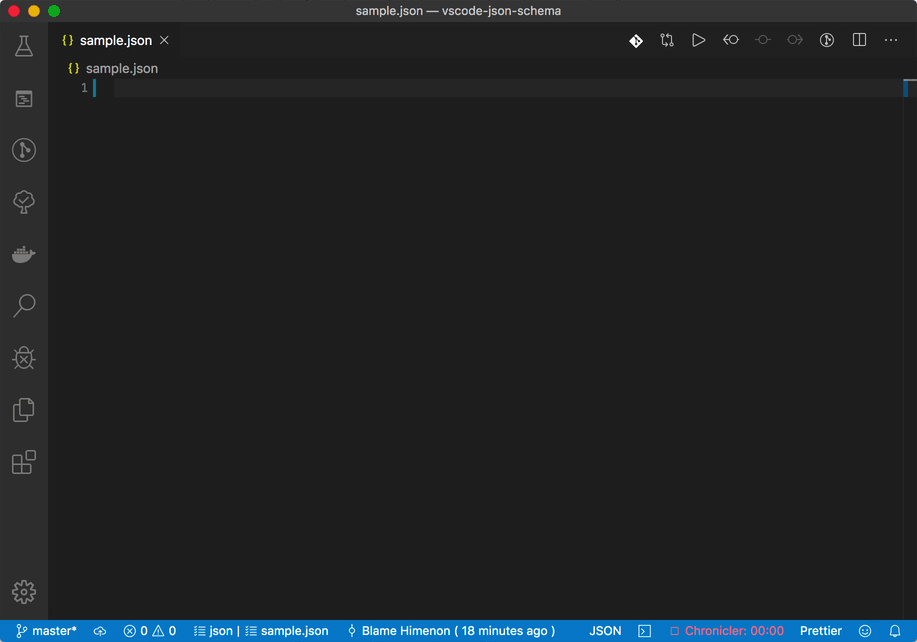Image resolution: width=917 pixels, height=642 pixels.
Task: Open the editor More Actions menu
Action: point(891,40)
